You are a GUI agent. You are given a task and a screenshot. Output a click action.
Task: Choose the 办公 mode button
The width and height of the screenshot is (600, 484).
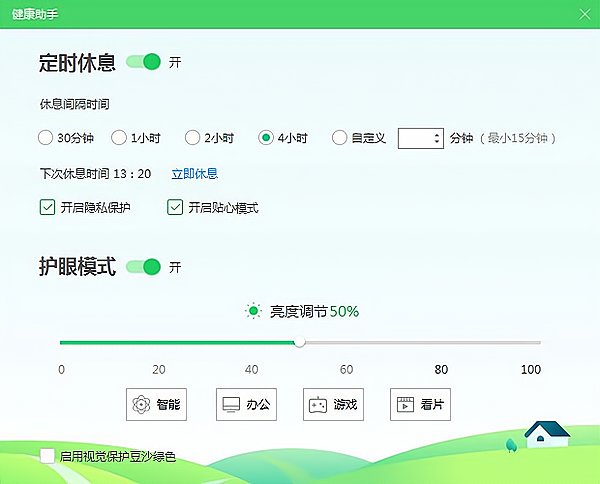click(x=246, y=404)
